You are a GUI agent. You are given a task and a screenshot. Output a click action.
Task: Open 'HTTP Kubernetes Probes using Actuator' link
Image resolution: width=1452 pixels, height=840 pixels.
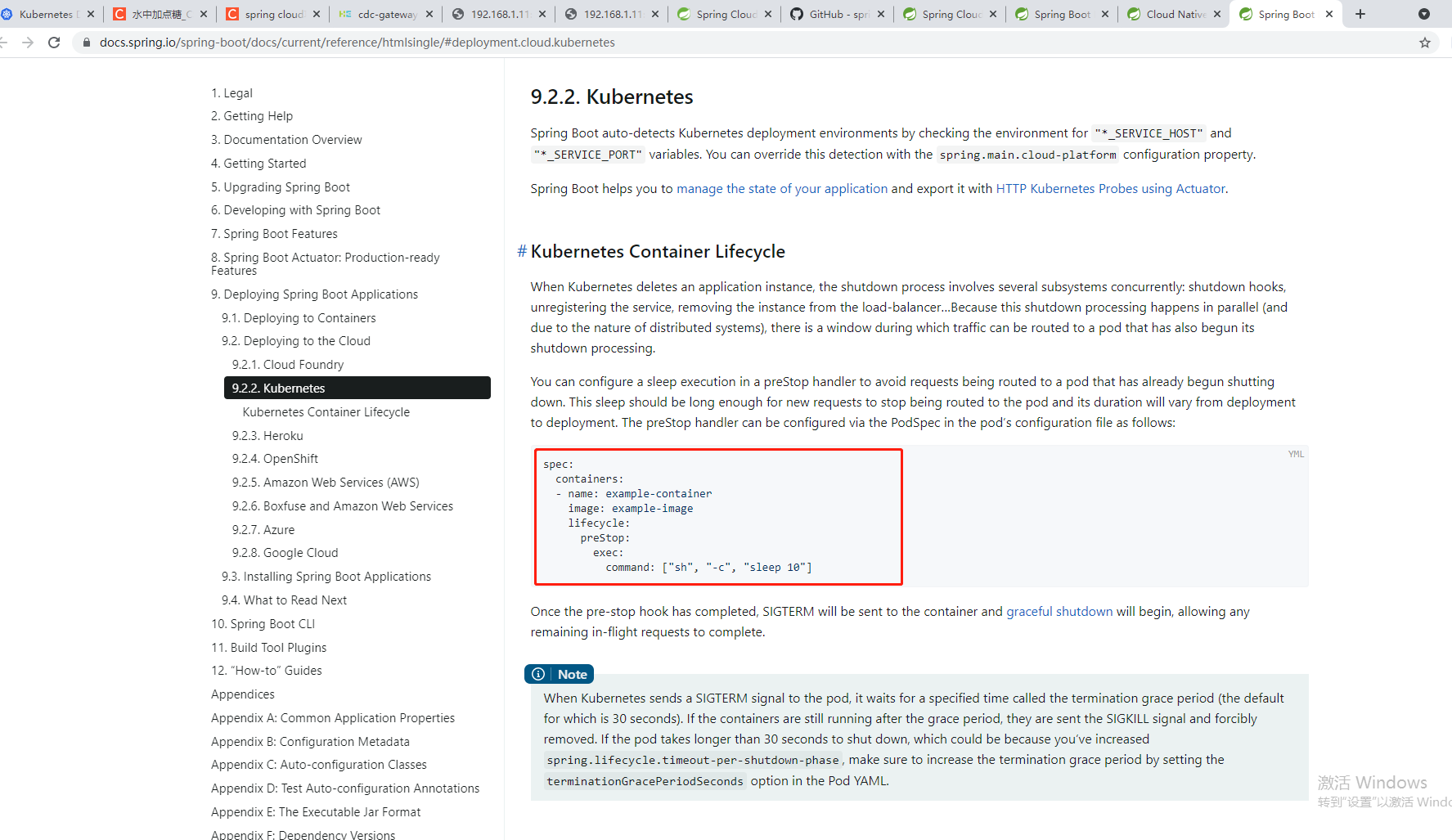point(1110,189)
